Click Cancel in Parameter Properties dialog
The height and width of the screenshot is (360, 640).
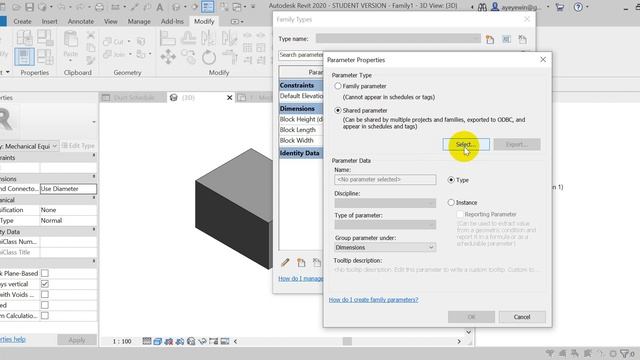[x=522, y=317]
